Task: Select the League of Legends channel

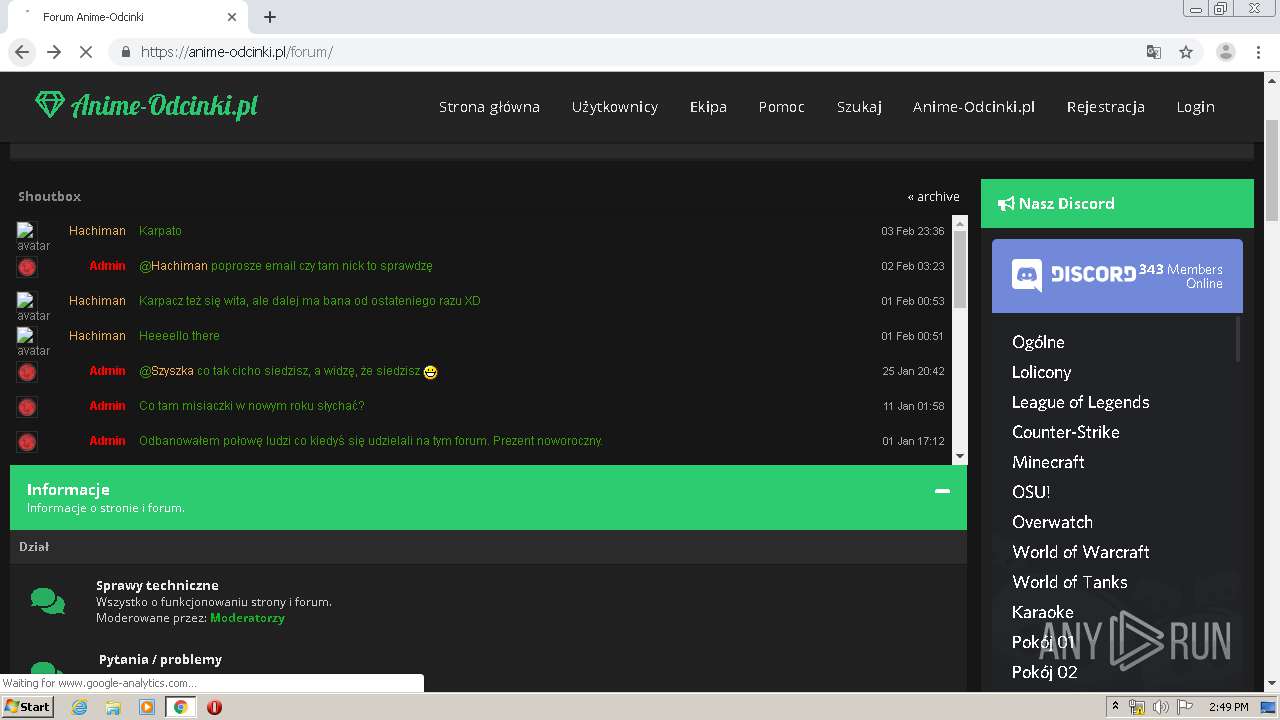Action: click(1080, 402)
